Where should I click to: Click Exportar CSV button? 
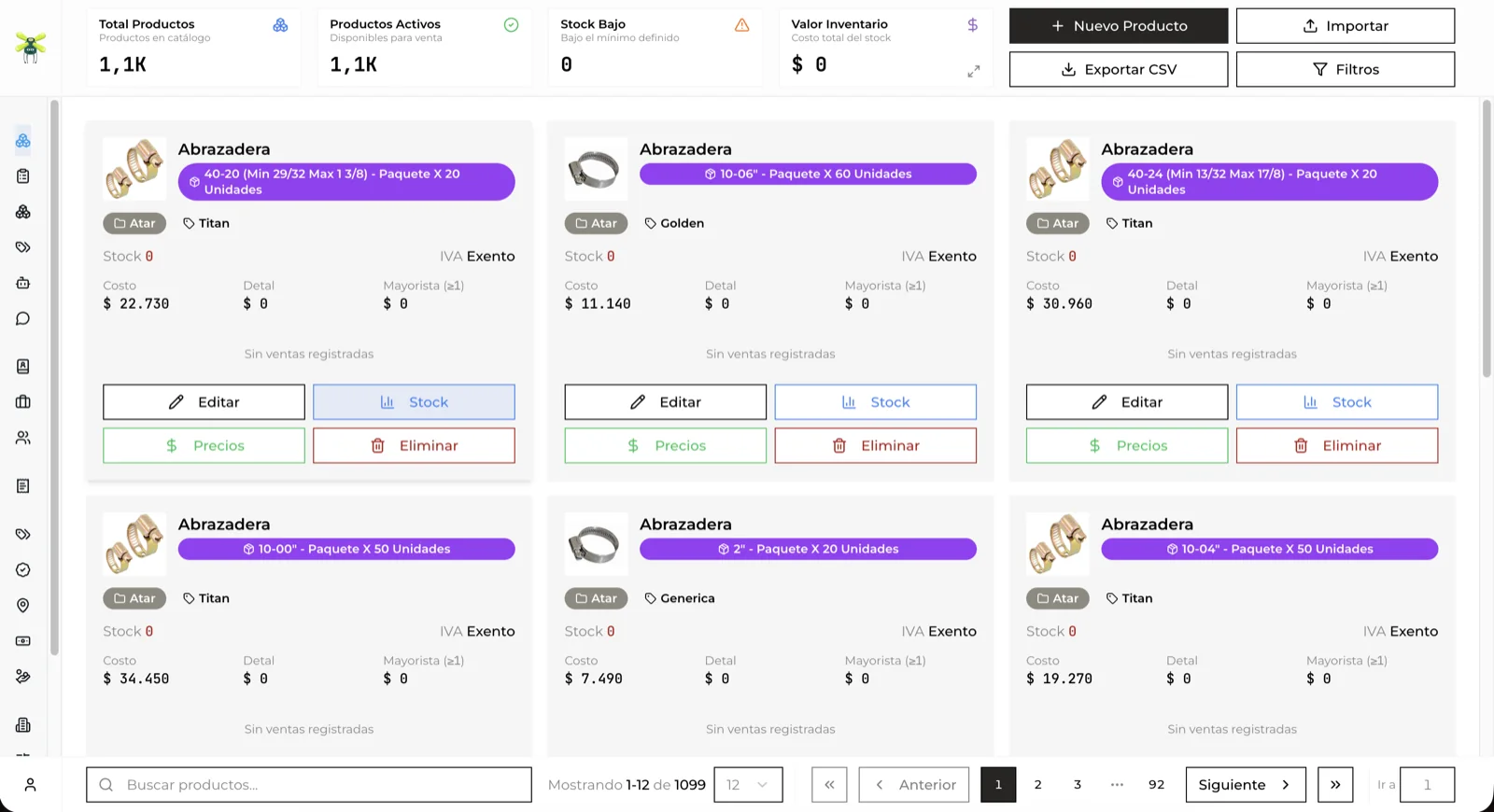coord(1118,69)
